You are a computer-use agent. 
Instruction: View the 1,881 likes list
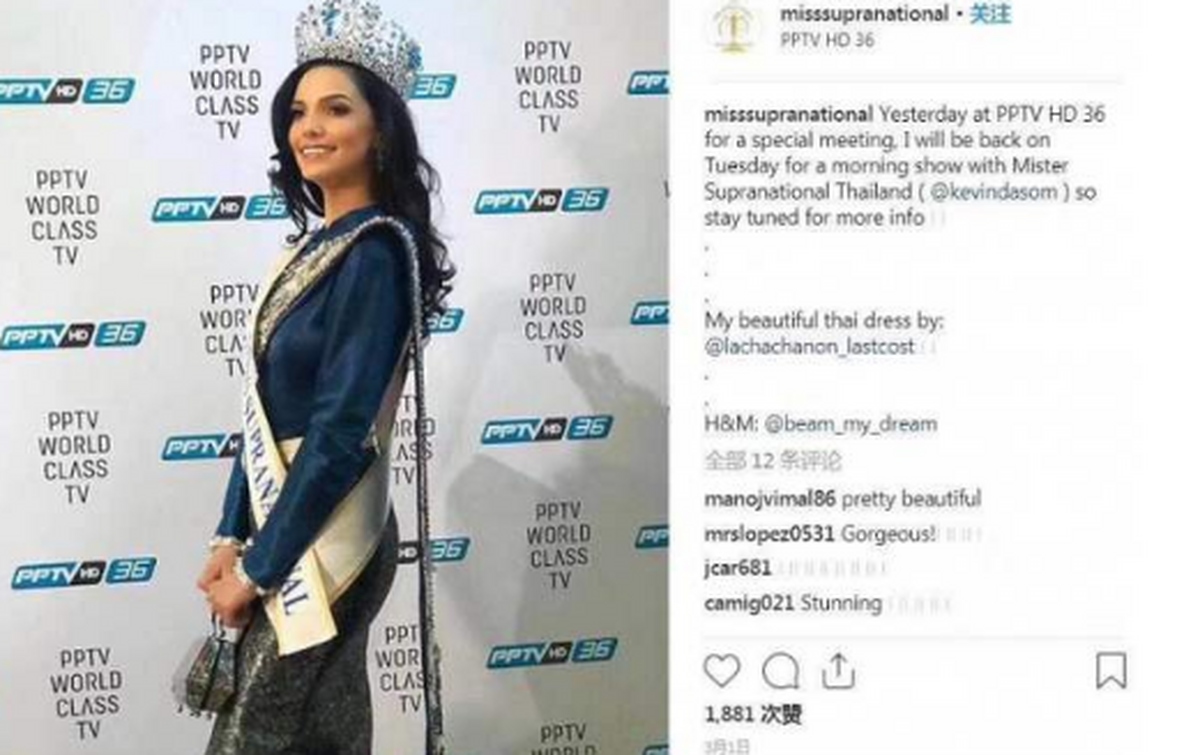click(753, 715)
